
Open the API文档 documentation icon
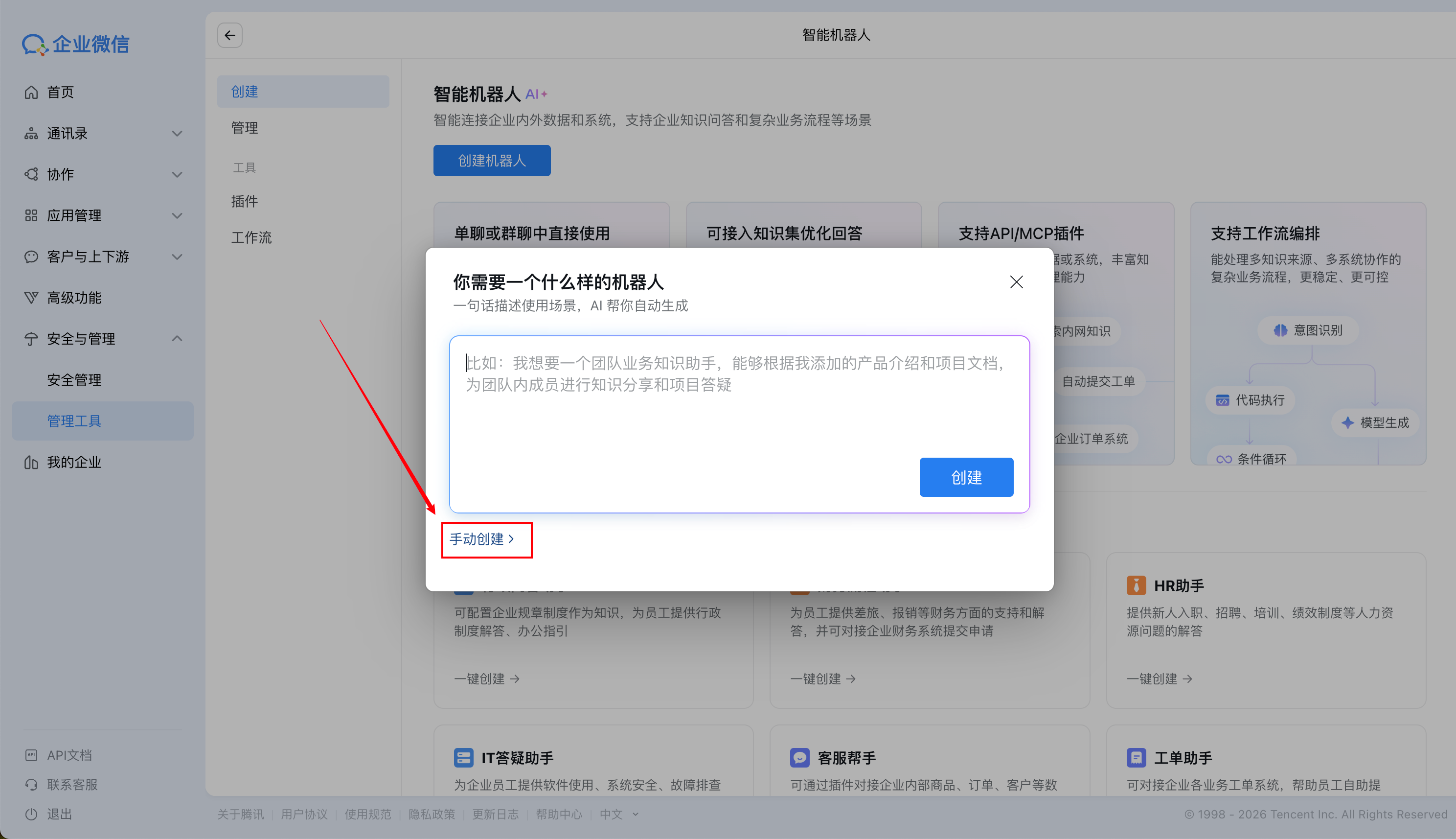click(32, 754)
